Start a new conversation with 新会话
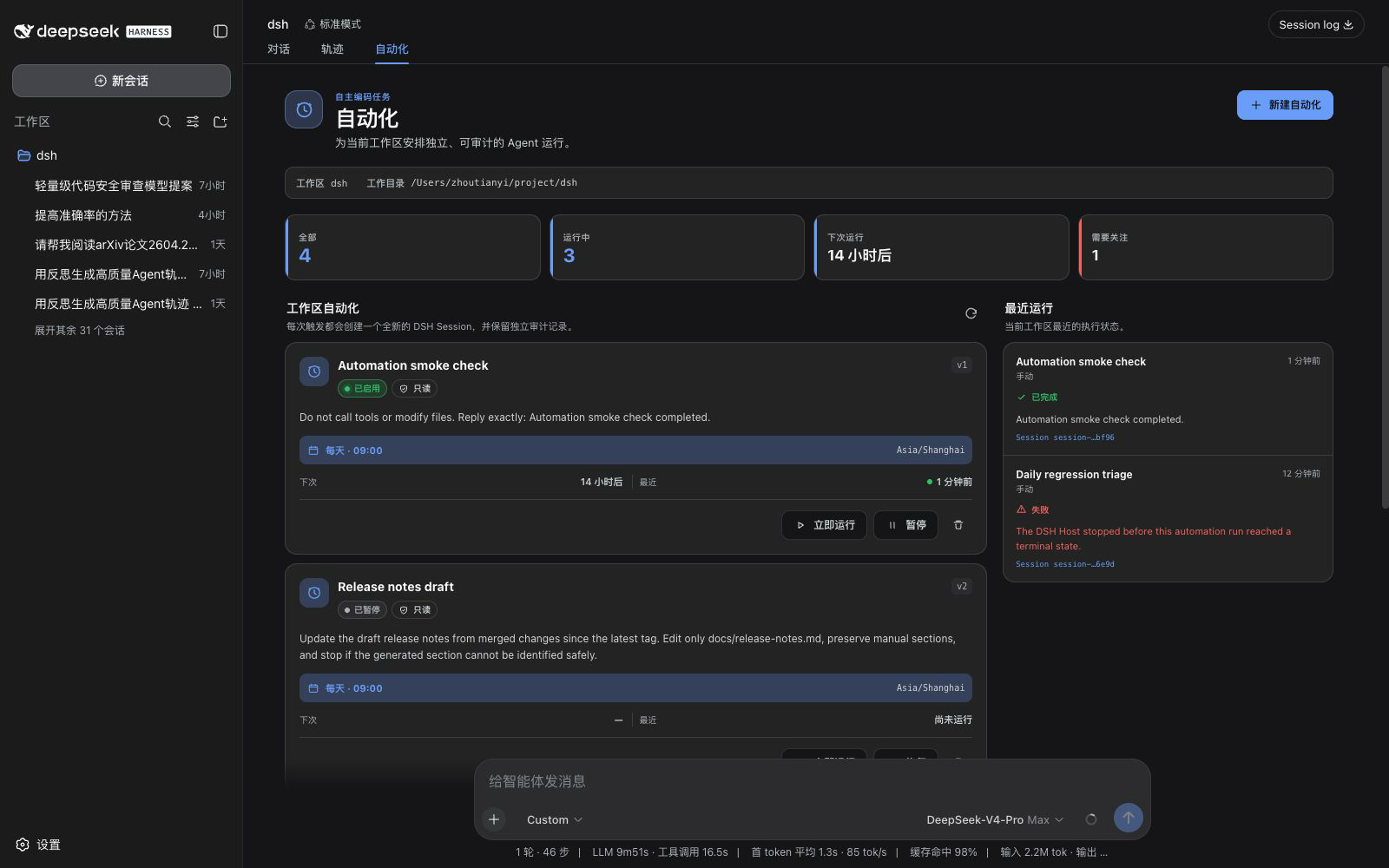Viewport: 1389px width, 868px height. tap(122, 81)
